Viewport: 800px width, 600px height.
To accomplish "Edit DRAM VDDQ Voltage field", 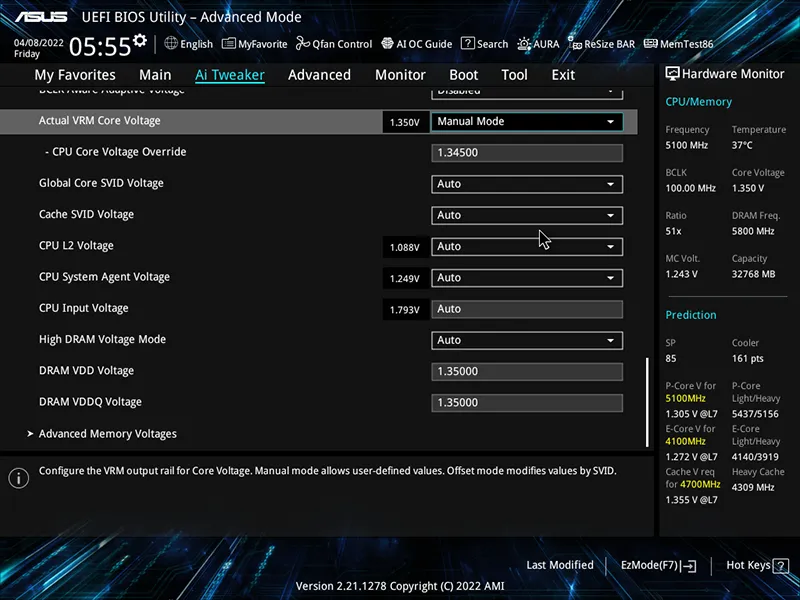I will (x=527, y=403).
